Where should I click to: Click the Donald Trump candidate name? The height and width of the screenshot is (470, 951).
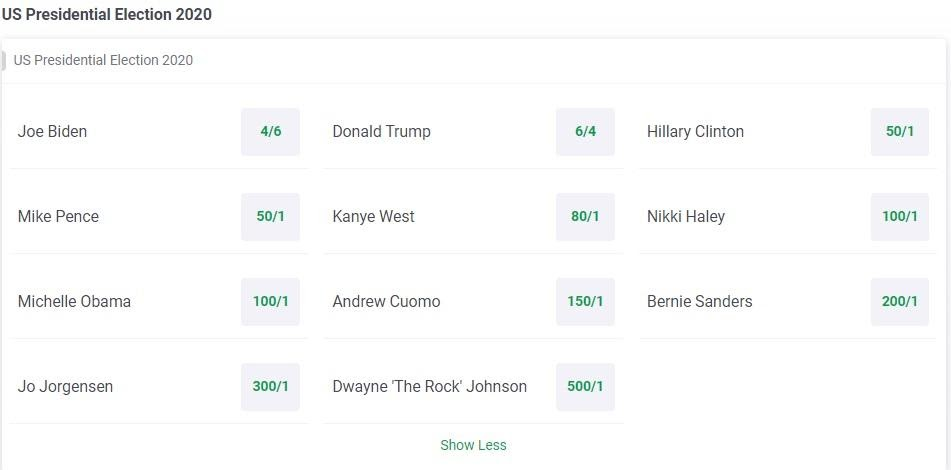(x=381, y=132)
